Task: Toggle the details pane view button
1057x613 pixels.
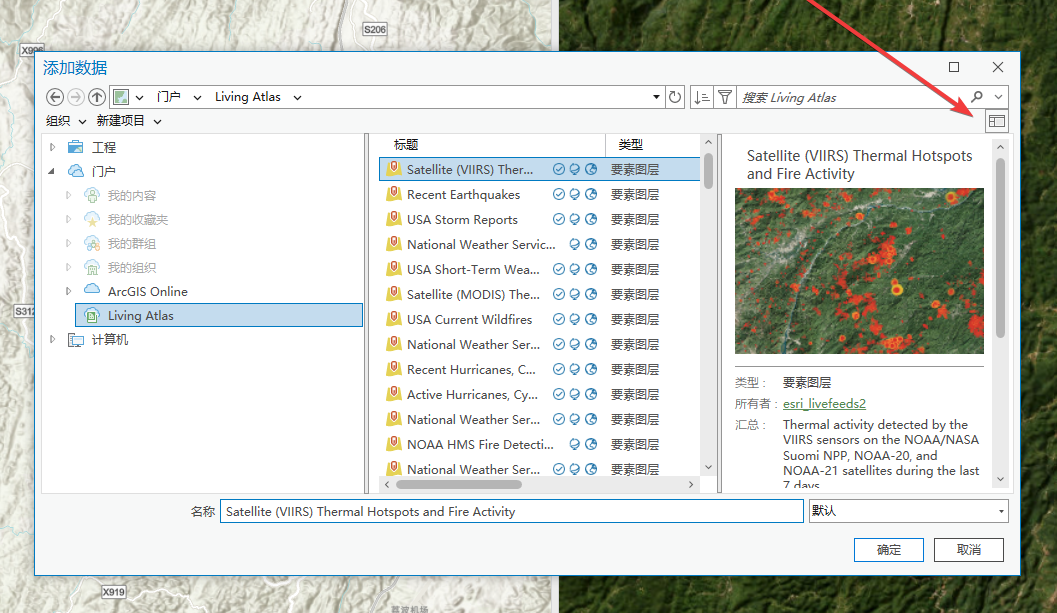Action: (996, 121)
